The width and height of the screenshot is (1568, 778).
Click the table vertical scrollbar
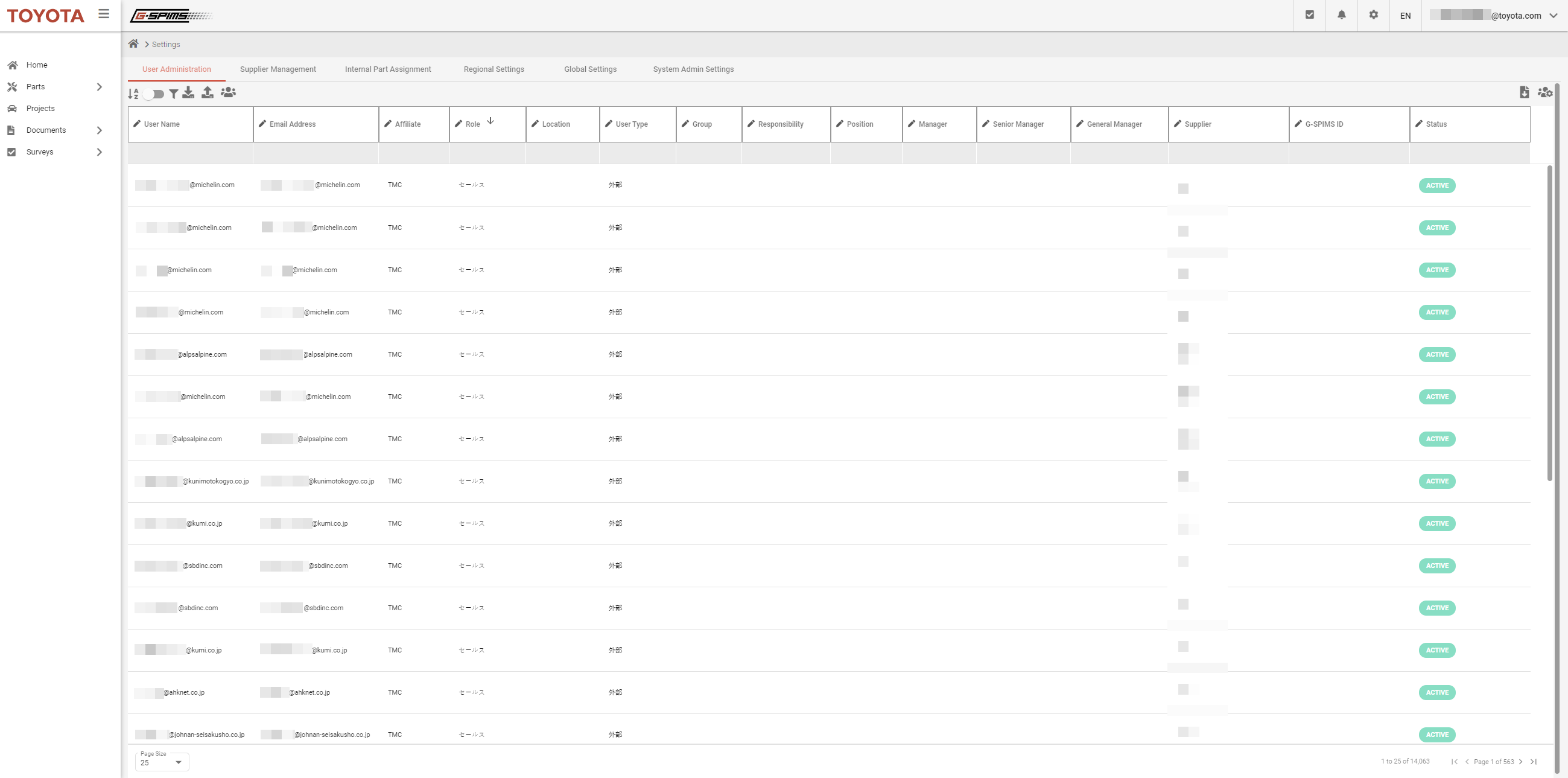coord(1550,323)
